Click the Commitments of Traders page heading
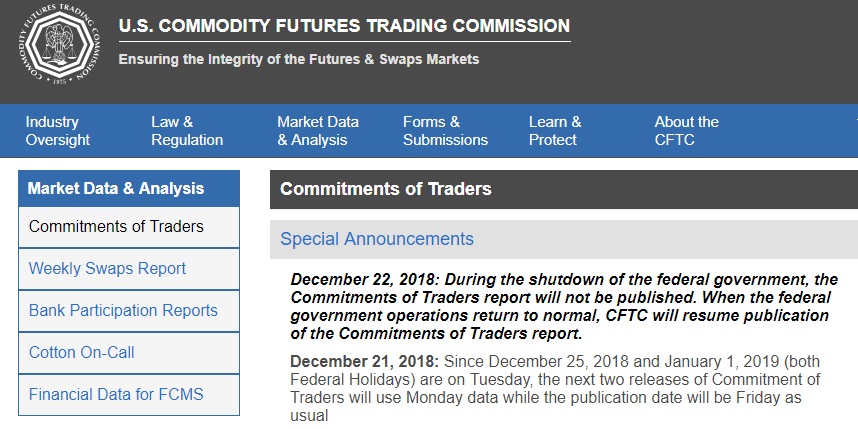This screenshot has width=858, height=429. coord(386,188)
